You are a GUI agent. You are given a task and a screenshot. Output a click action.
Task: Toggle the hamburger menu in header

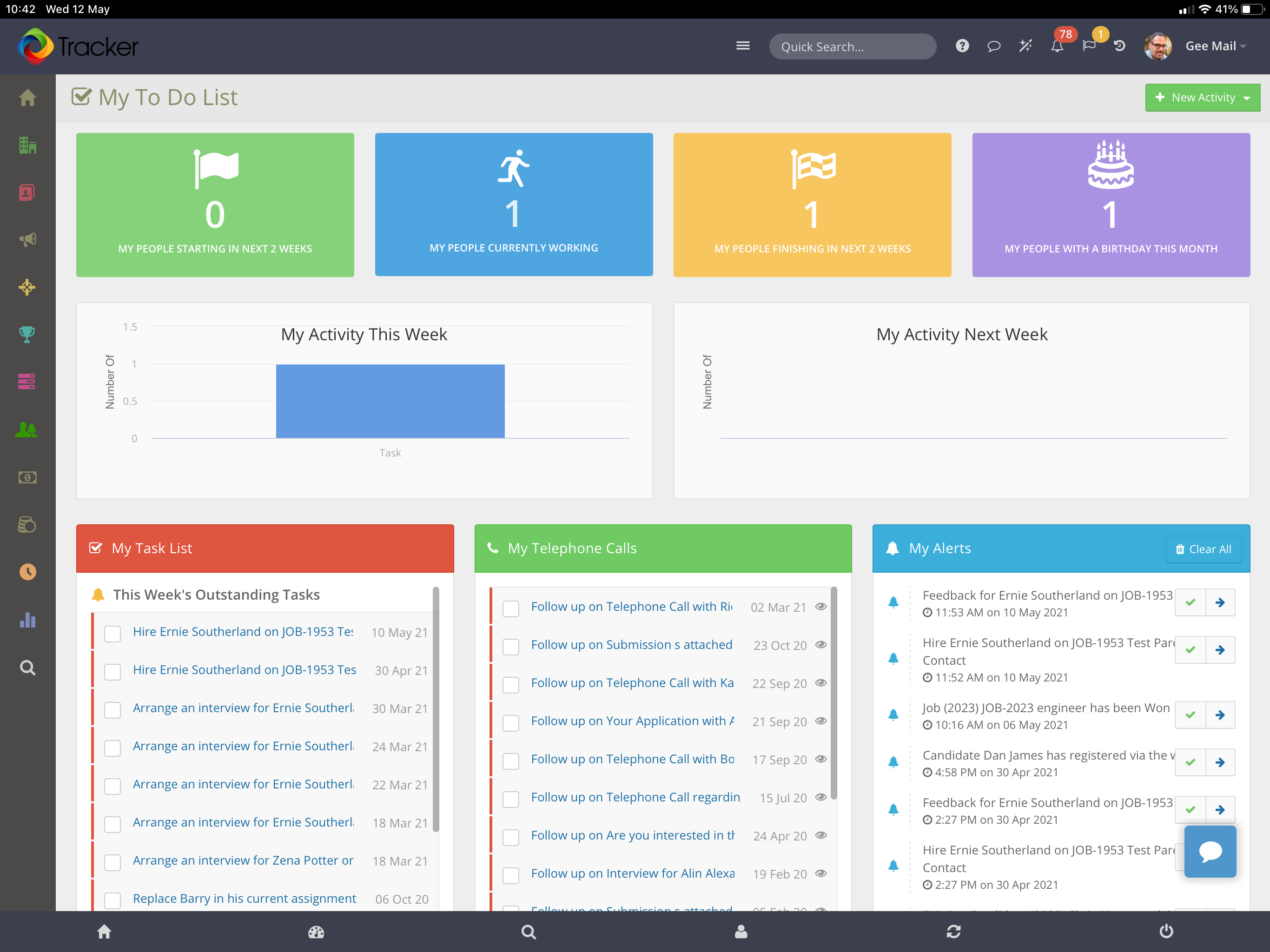743,46
